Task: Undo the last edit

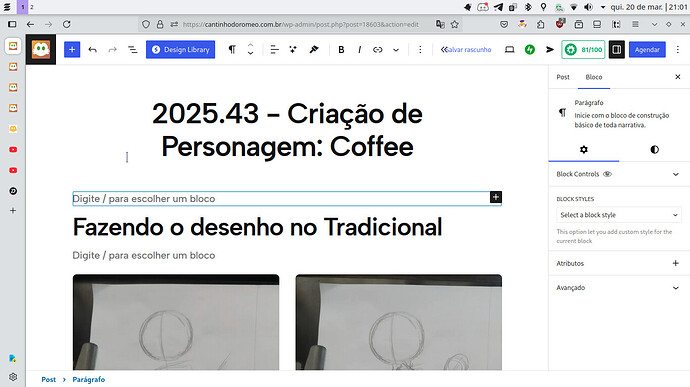Action: 92,50
